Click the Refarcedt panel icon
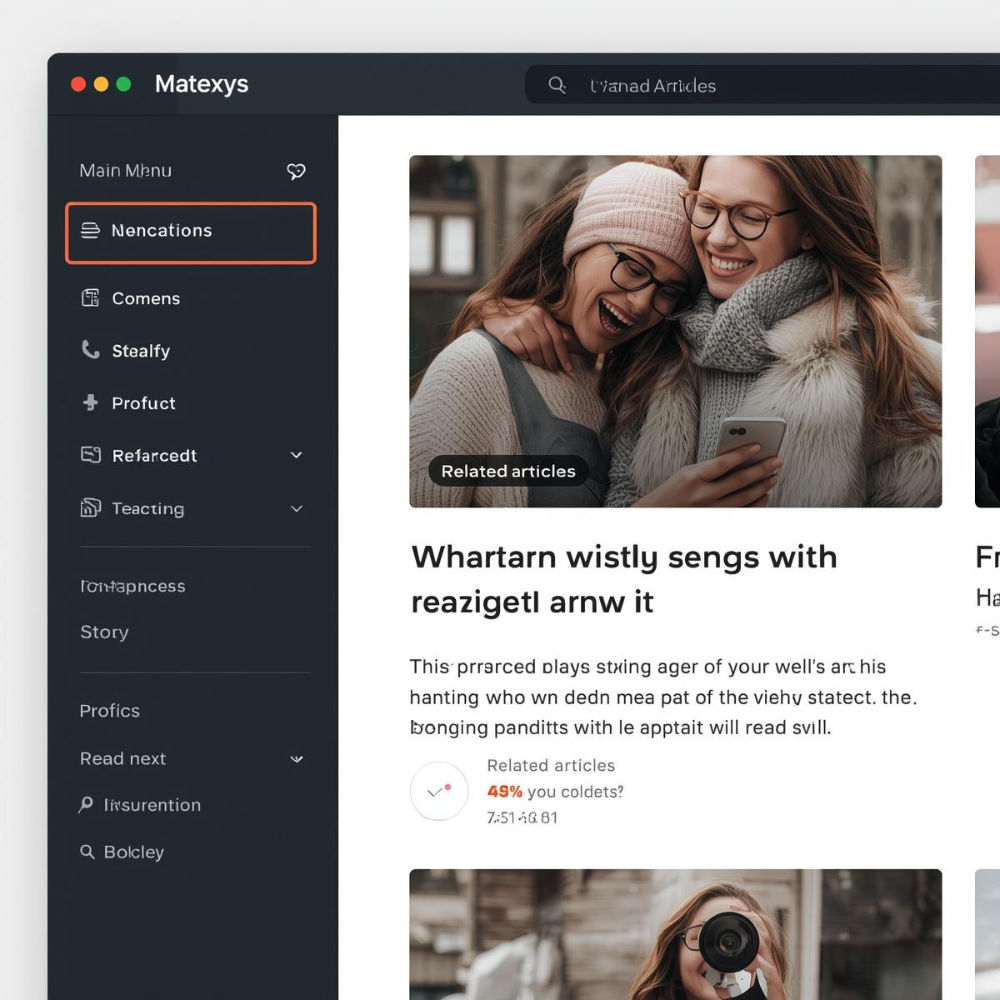This screenshot has height=1000, width=1000. (90, 455)
